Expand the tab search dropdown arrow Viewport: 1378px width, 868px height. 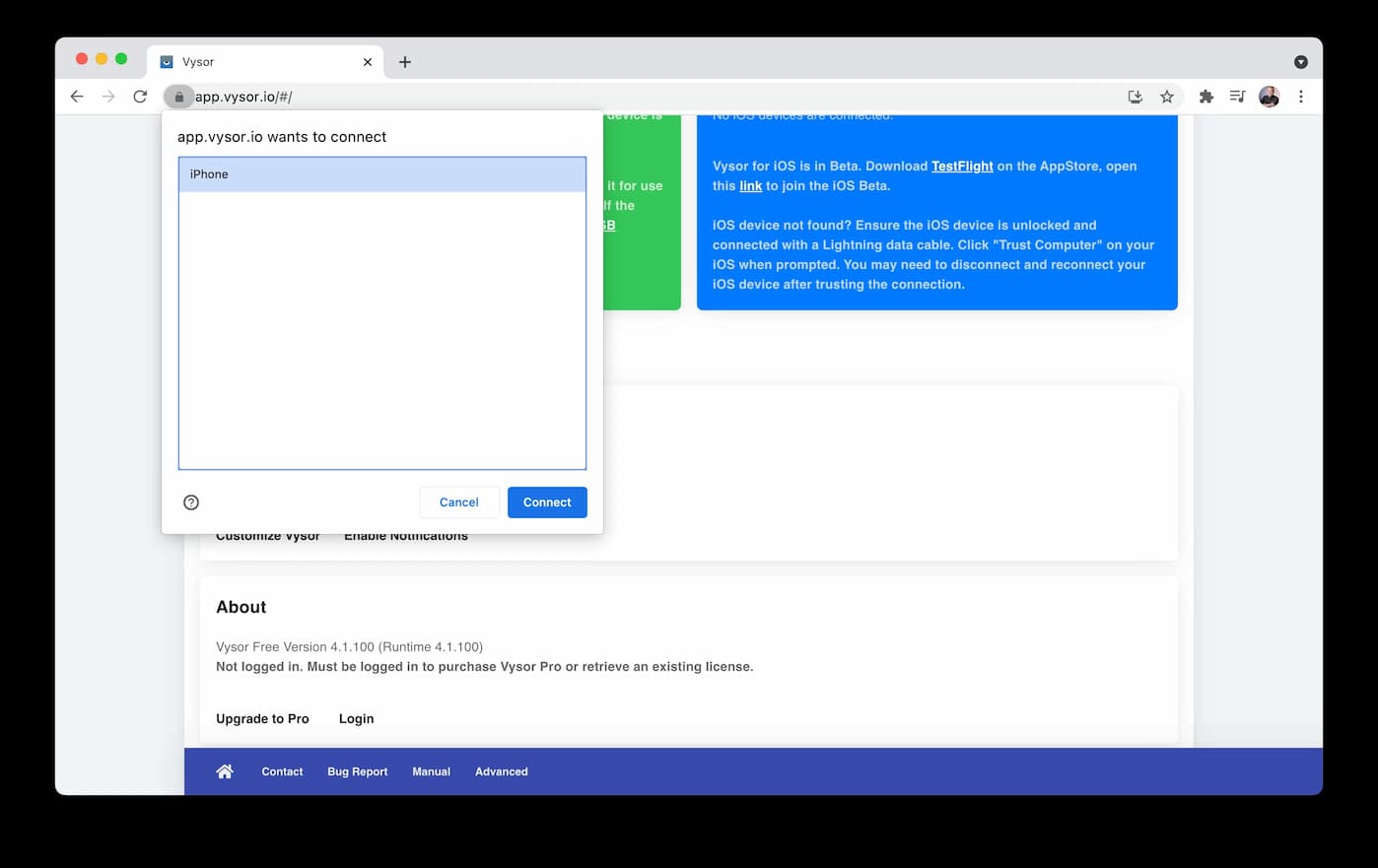click(x=1301, y=62)
